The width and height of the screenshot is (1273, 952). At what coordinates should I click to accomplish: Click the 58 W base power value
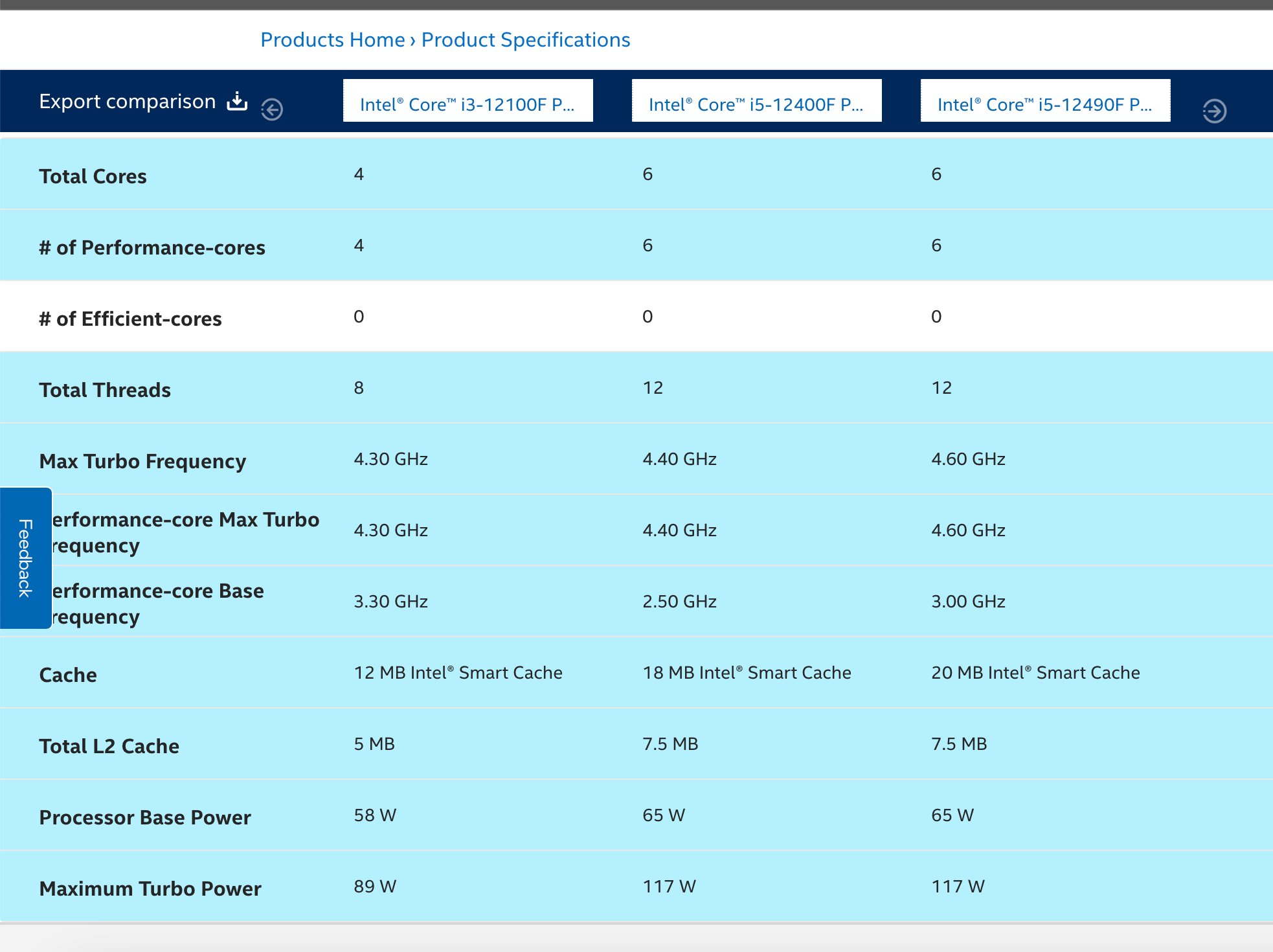pos(375,815)
